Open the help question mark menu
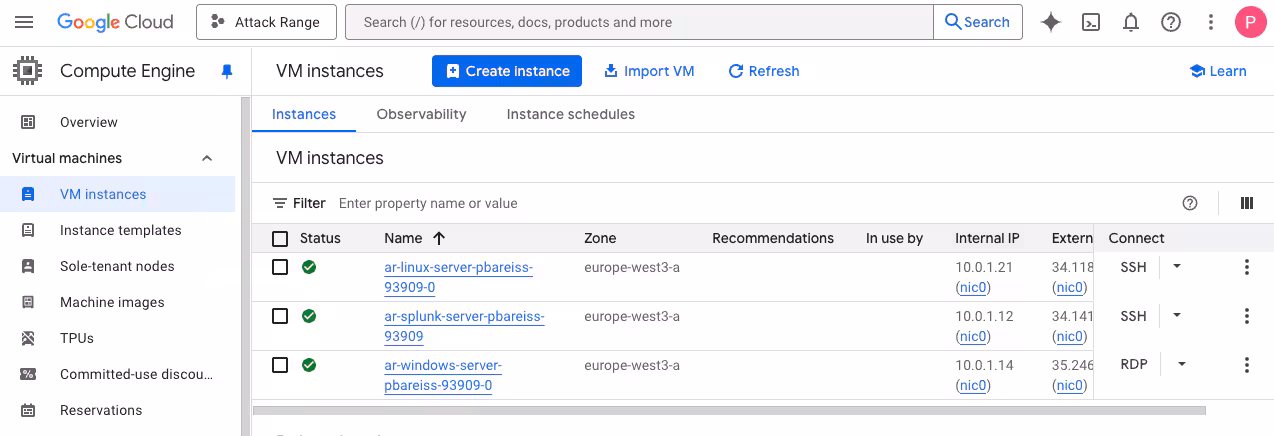The height and width of the screenshot is (436, 1274). tap(1171, 22)
